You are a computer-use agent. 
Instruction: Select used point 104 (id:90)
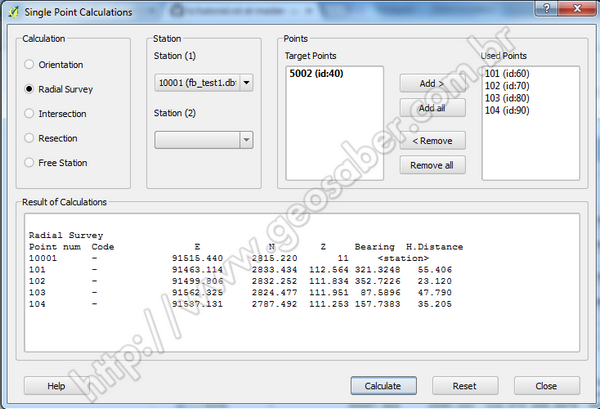[x=507, y=110]
